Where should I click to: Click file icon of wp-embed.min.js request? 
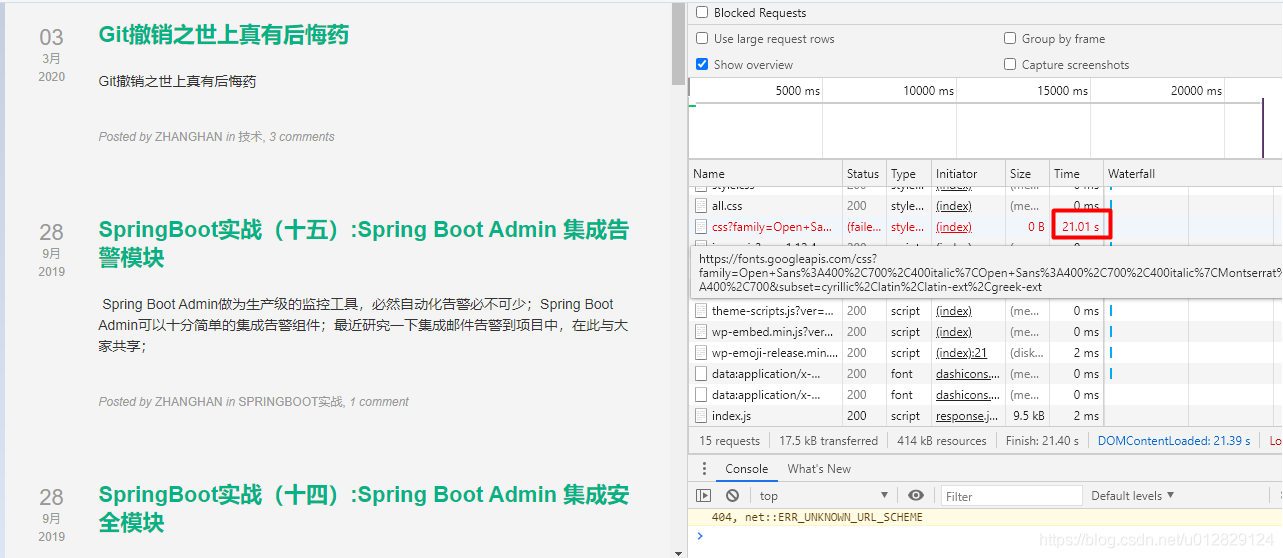click(x=701, y=332)
